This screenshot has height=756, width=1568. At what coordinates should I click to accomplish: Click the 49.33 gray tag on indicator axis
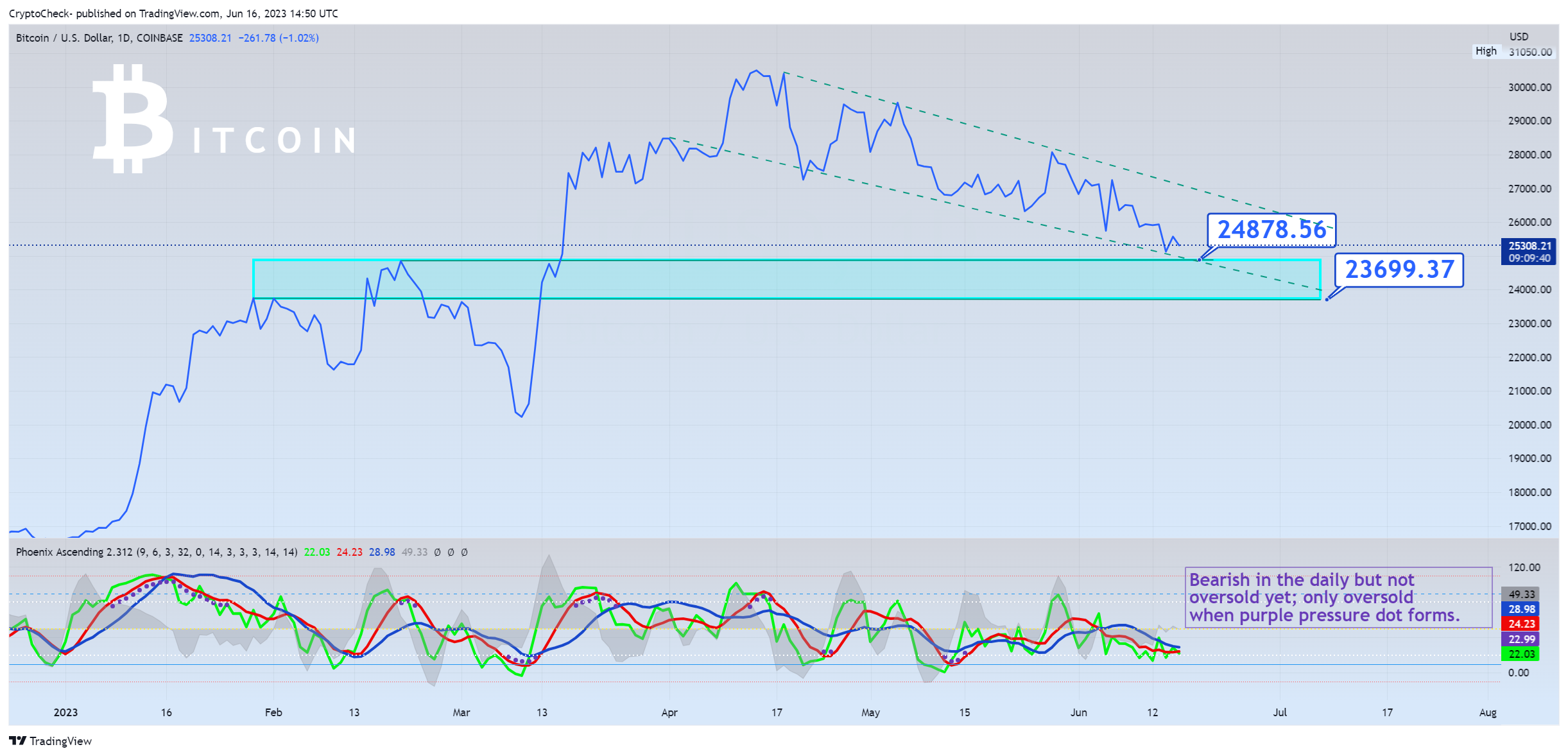[1521, 594]
